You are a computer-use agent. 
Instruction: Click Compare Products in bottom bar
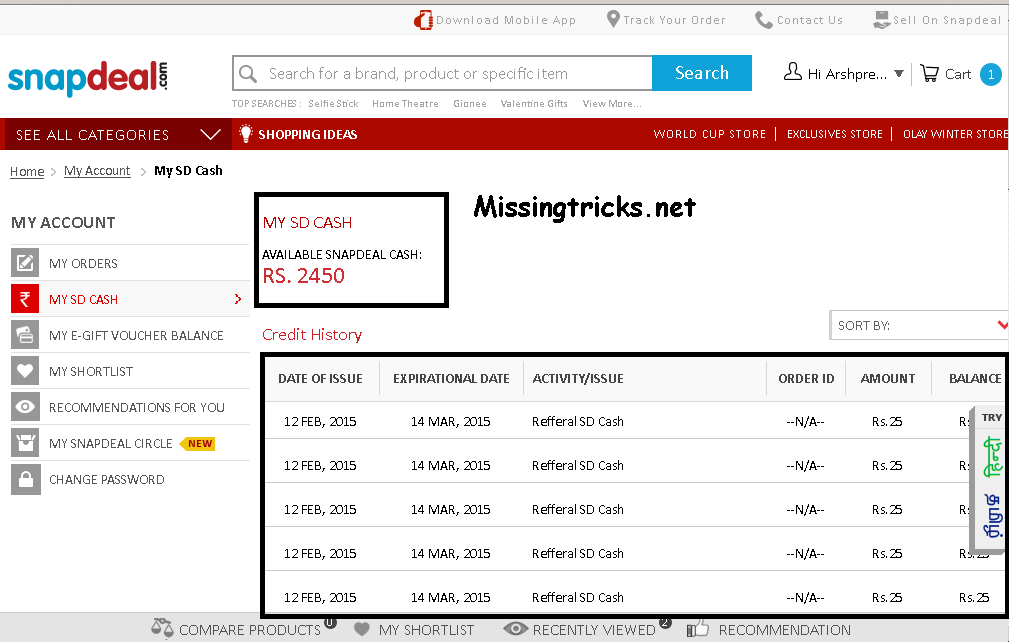click(x=250, y=630)
